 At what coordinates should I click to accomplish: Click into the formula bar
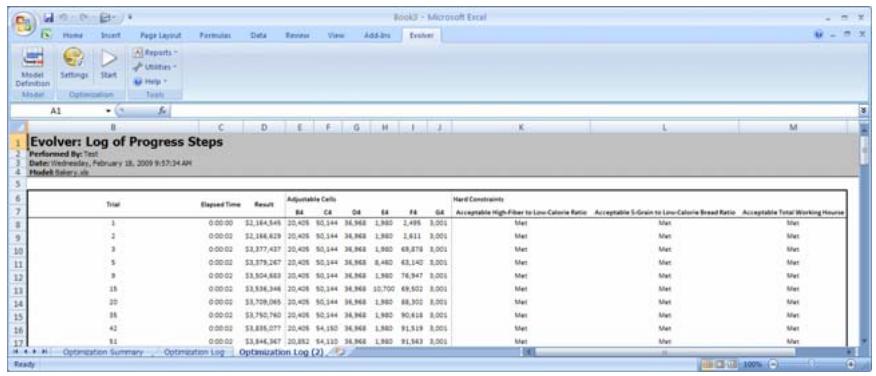click(514, 111)
